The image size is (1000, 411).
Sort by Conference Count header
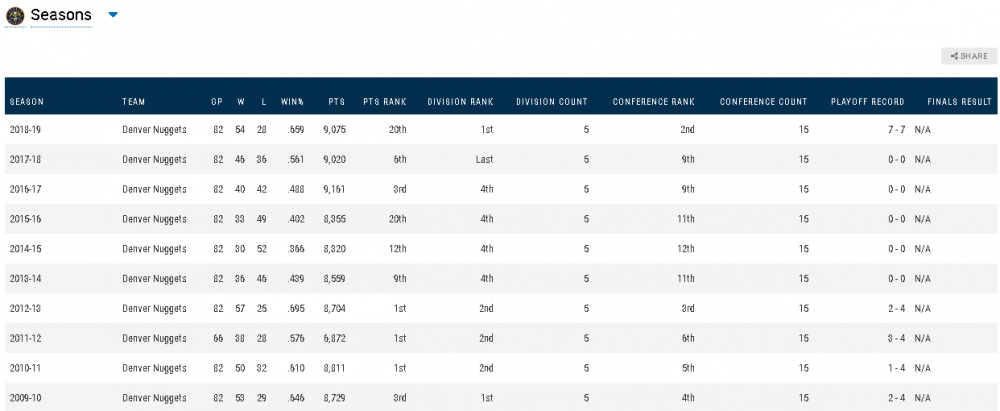click(x=763, y=102)
